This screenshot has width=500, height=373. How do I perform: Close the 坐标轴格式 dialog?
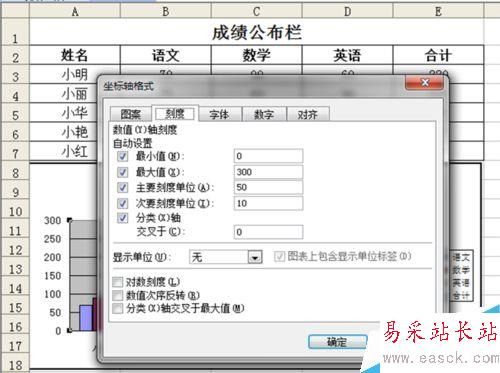[424, 82]
